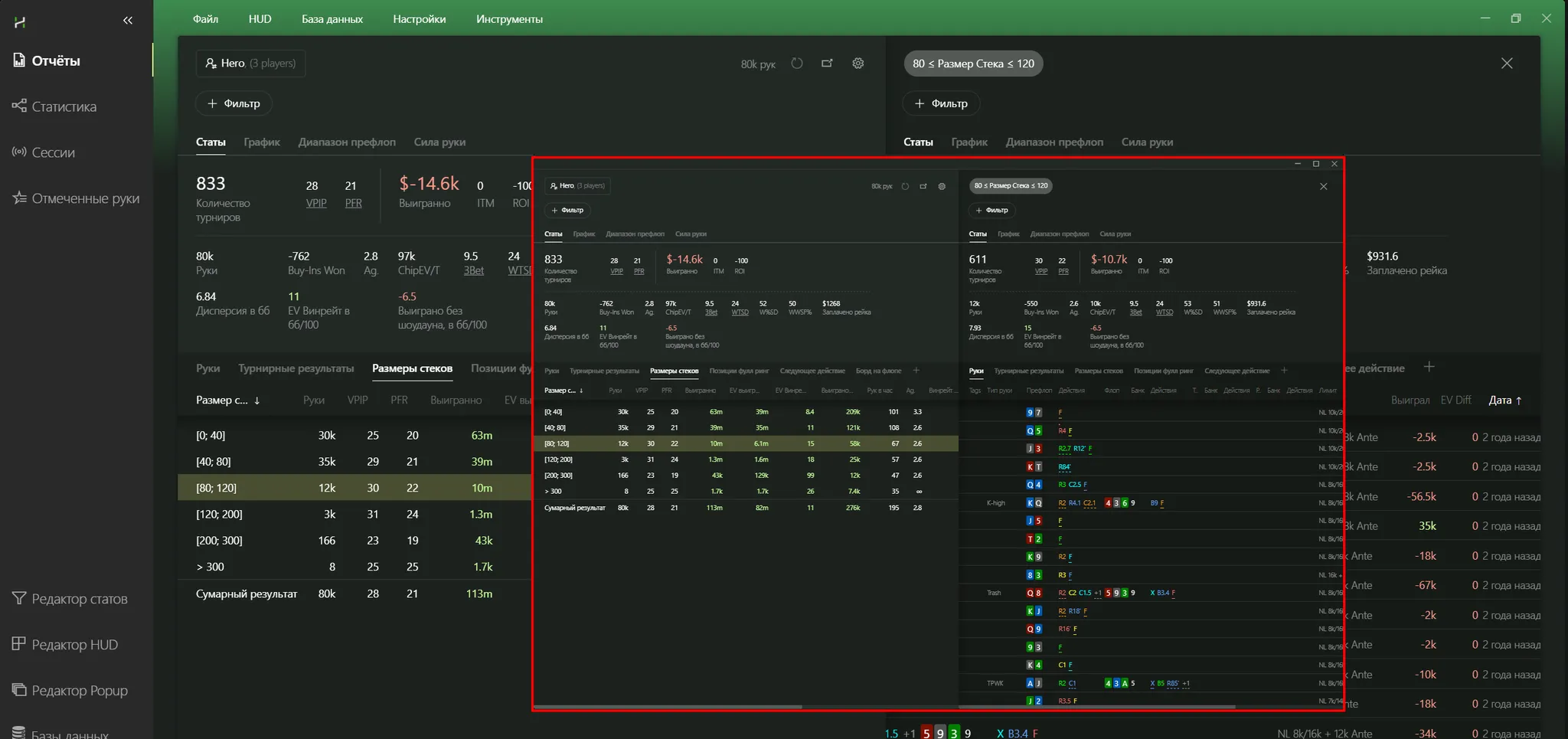Click the refresh icon next to 80k рук
The image size is (1568, 739).
[797, 64]
